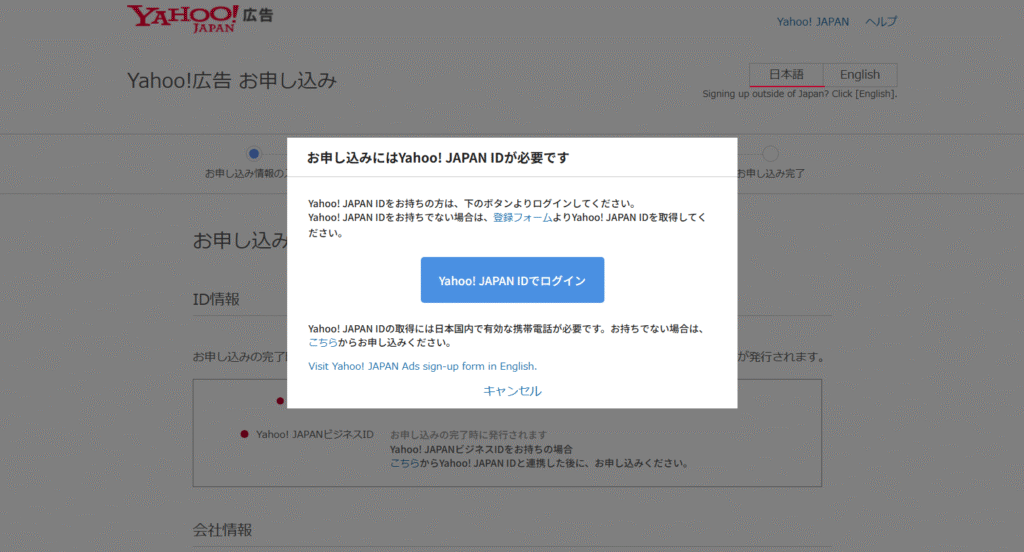
Task: Click the Yahoo!広告 お申し込み page heading
Action: coord(232,80)
